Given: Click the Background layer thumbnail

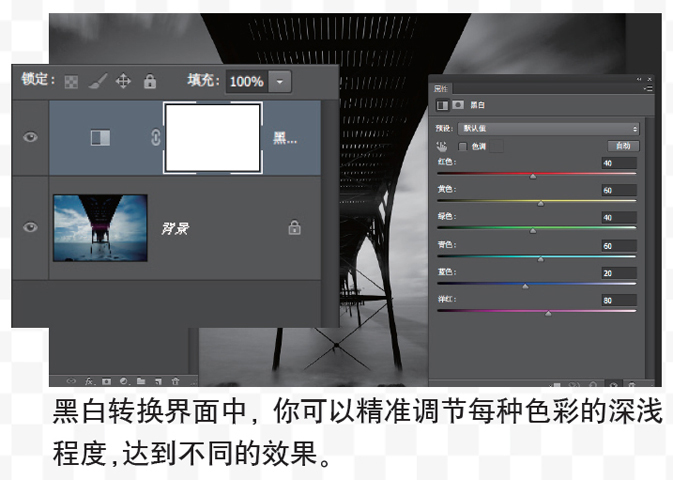Looking at the screenshot, I should click(100, 228).
